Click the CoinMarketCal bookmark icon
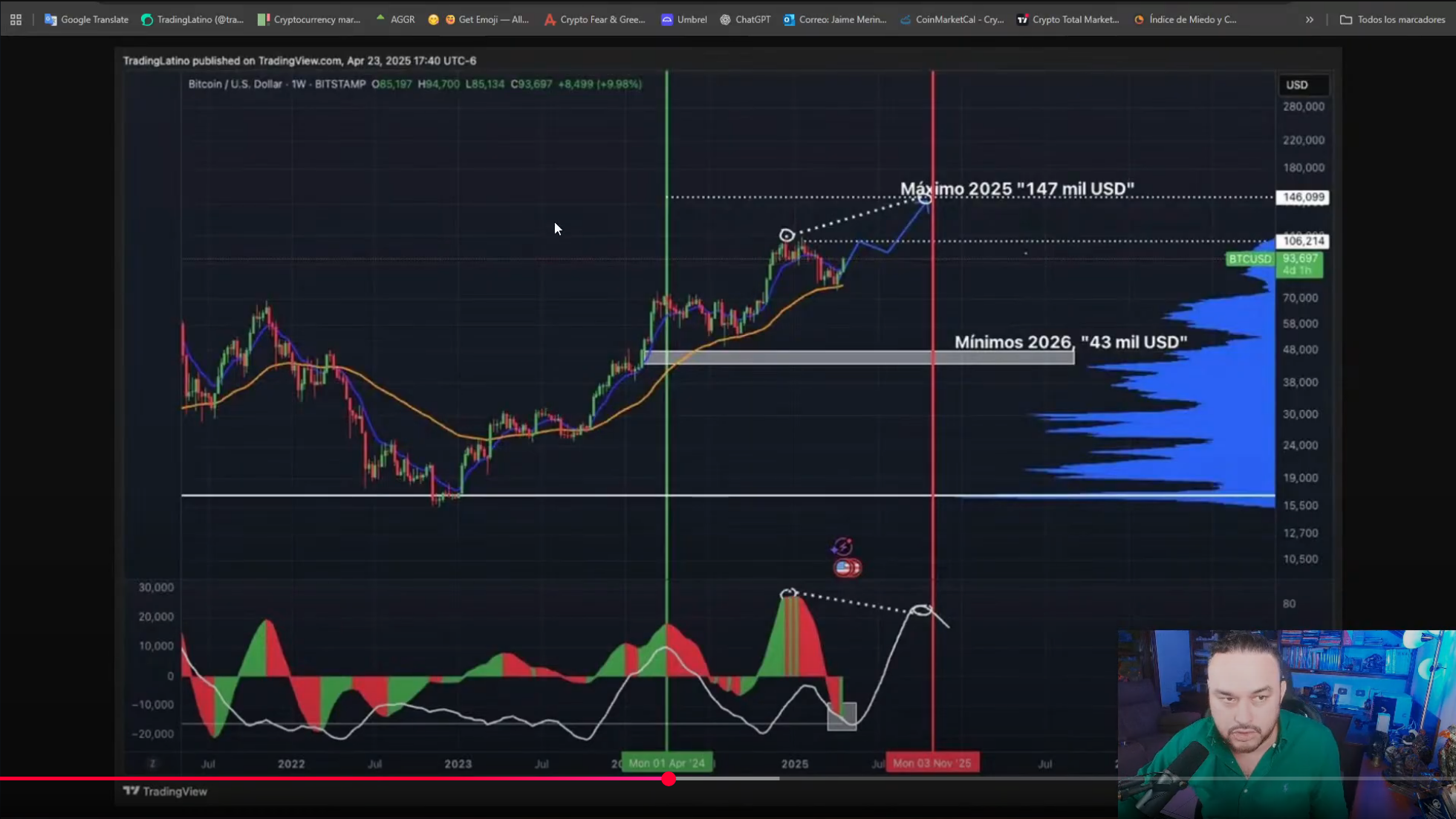Image resolution: width=1456 pixels, height=819 pixels. point(905,19)
